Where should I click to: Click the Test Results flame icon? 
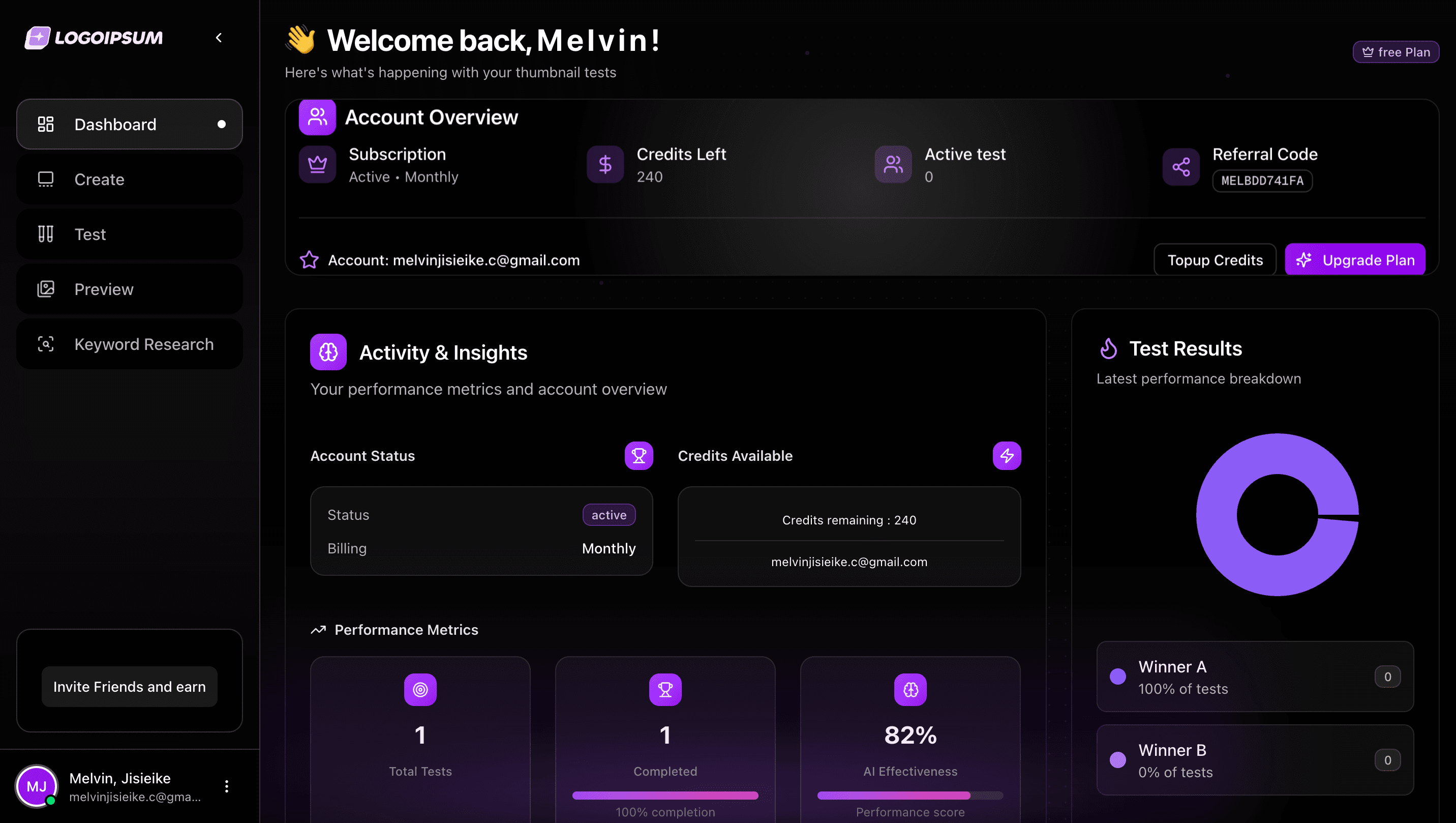tap(1108, 348)
